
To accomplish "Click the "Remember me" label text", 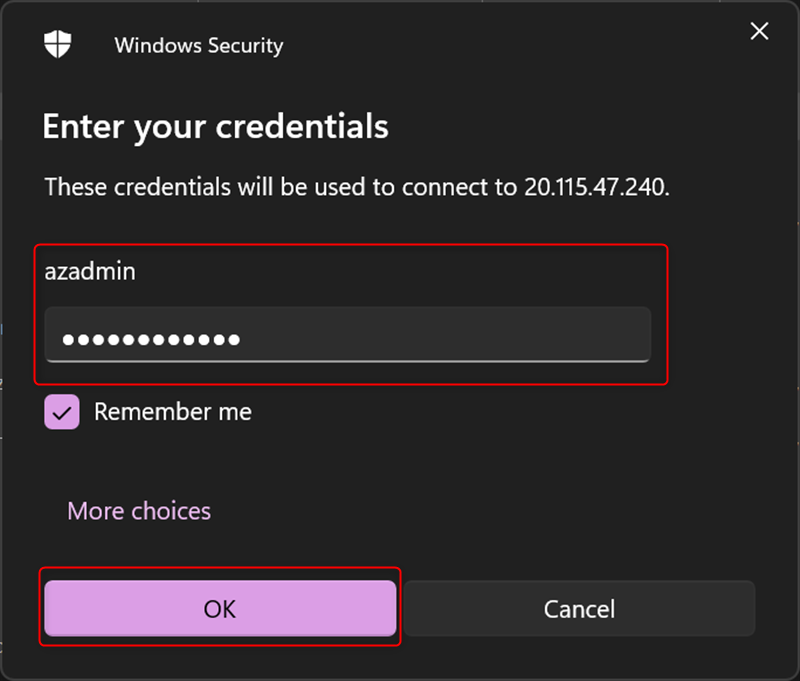I will click(x=172, y=412).
